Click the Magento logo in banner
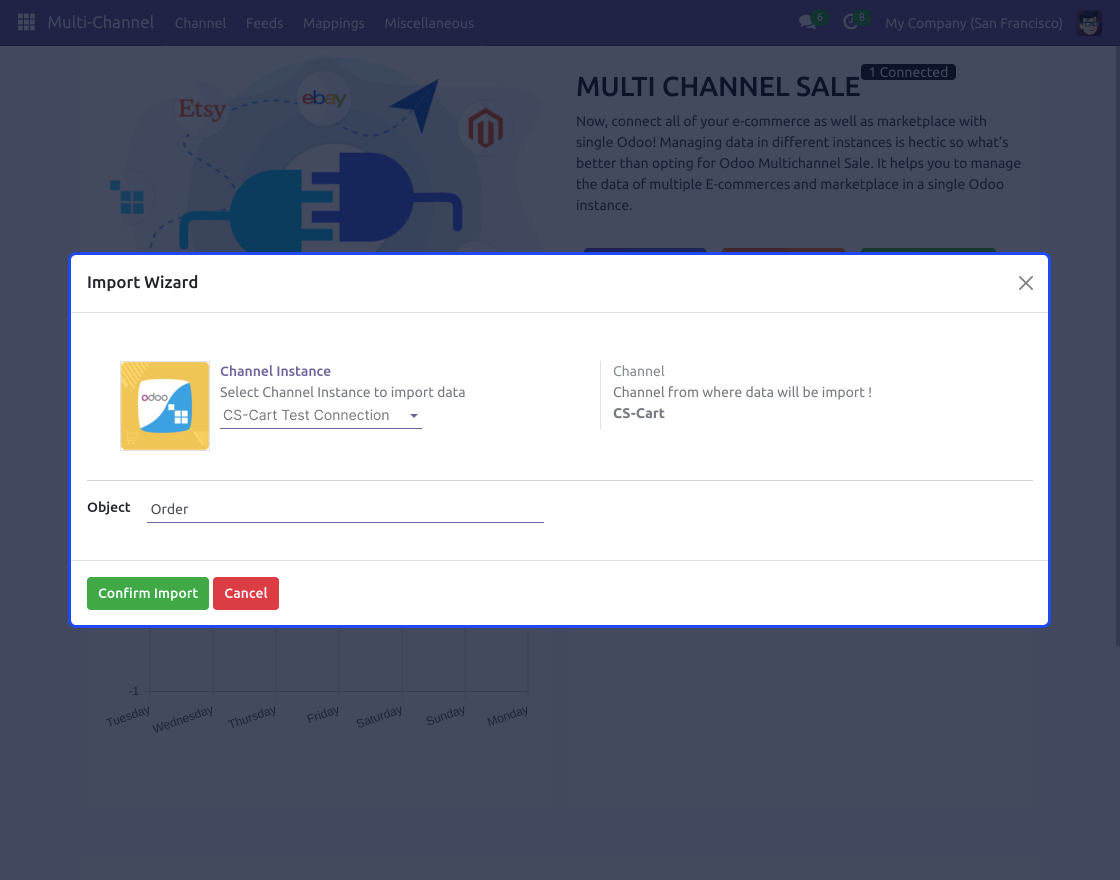 tap(485, 129)
